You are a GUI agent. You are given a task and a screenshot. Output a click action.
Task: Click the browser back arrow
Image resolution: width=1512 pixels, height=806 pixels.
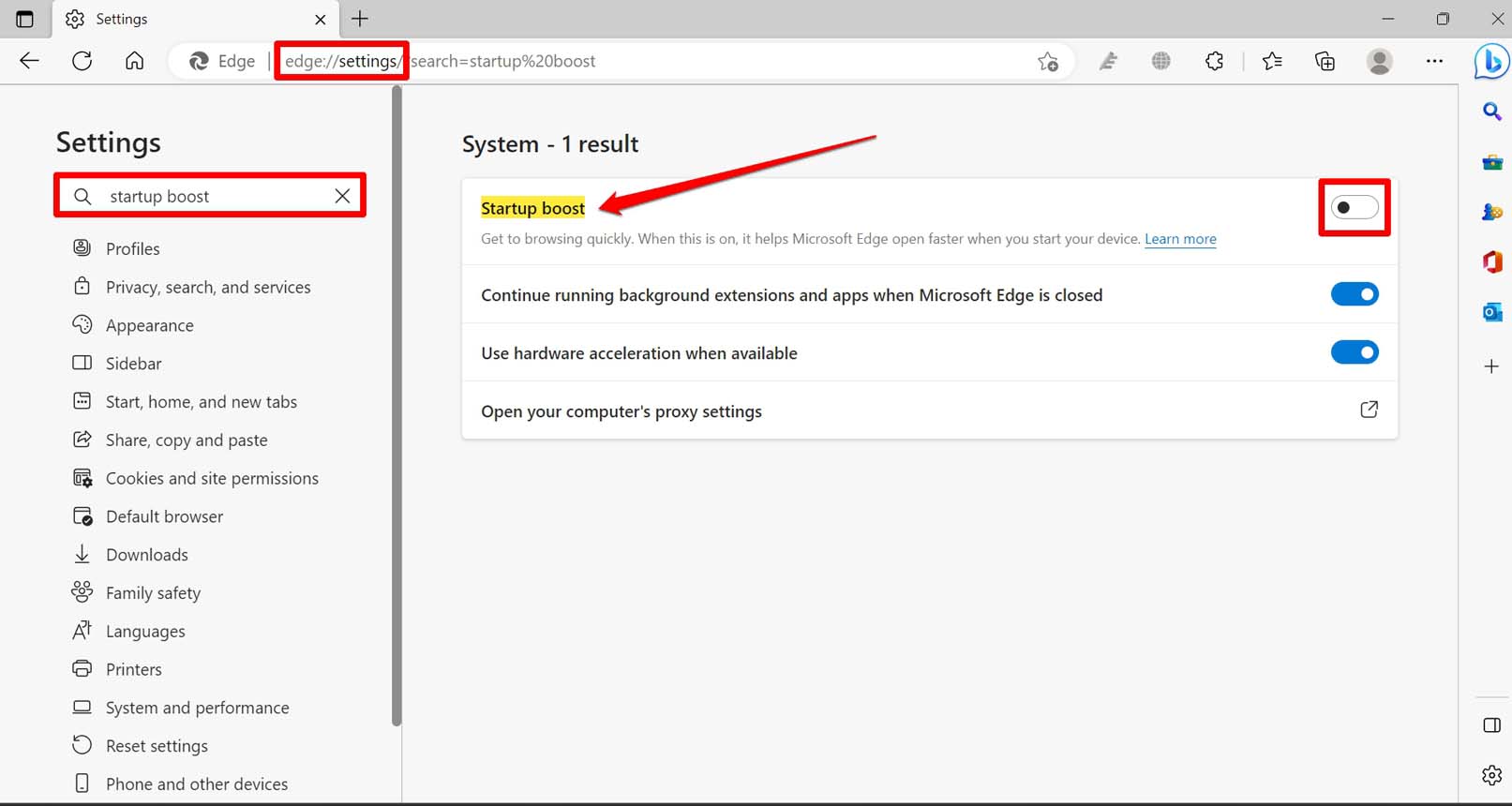click(x=29, y=61)
